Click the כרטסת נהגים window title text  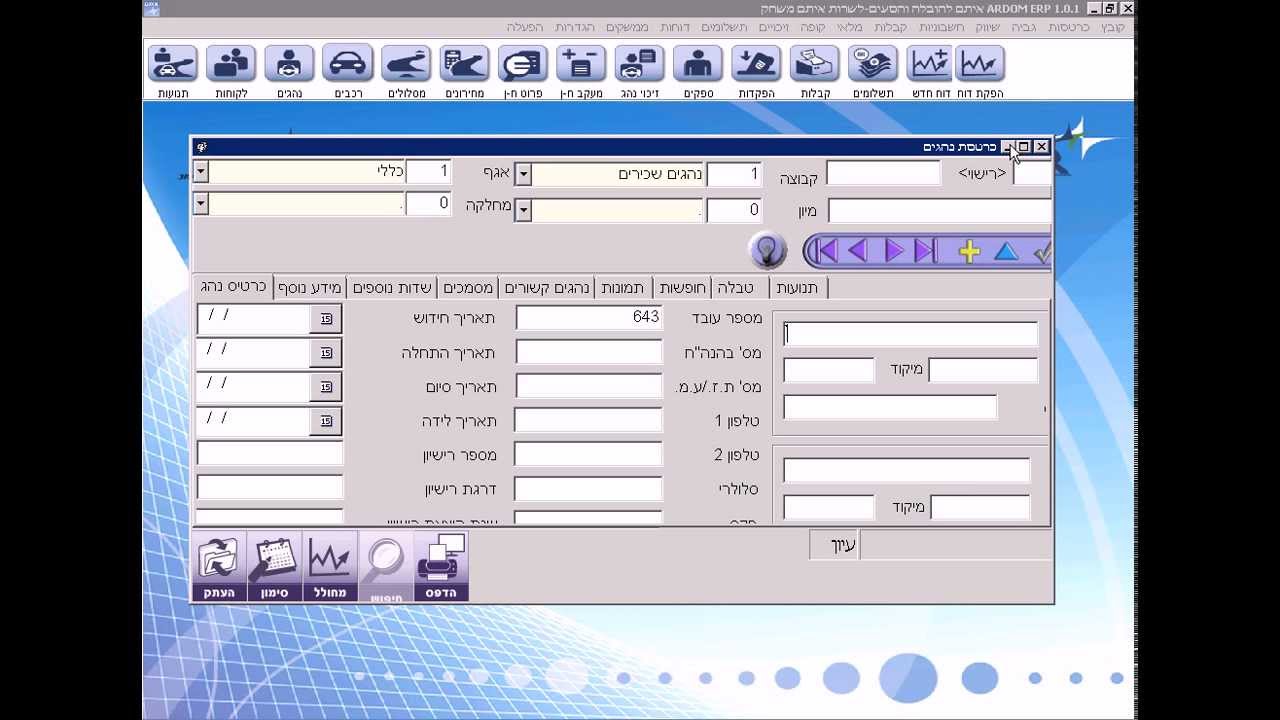(959, 147)
